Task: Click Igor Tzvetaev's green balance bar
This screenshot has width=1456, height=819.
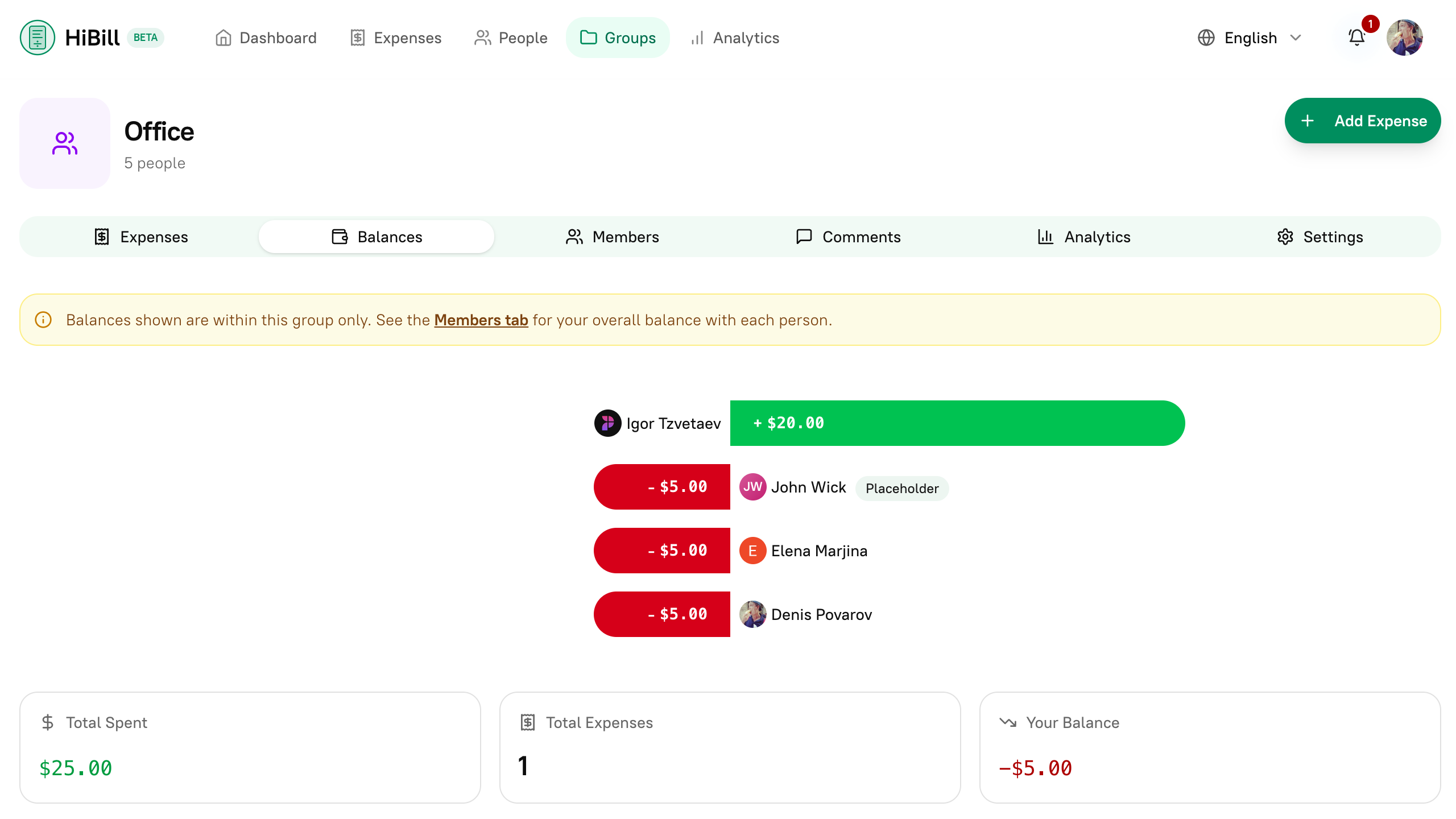Action: pyautogui.click(x=955, y=423)
